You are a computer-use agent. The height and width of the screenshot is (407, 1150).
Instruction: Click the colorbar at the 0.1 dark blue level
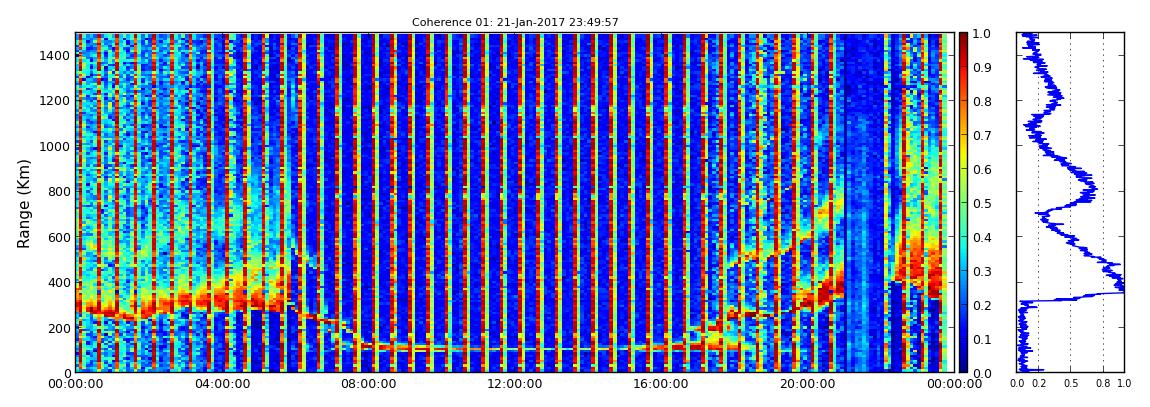pyautogui.click(x=963, y=339)
